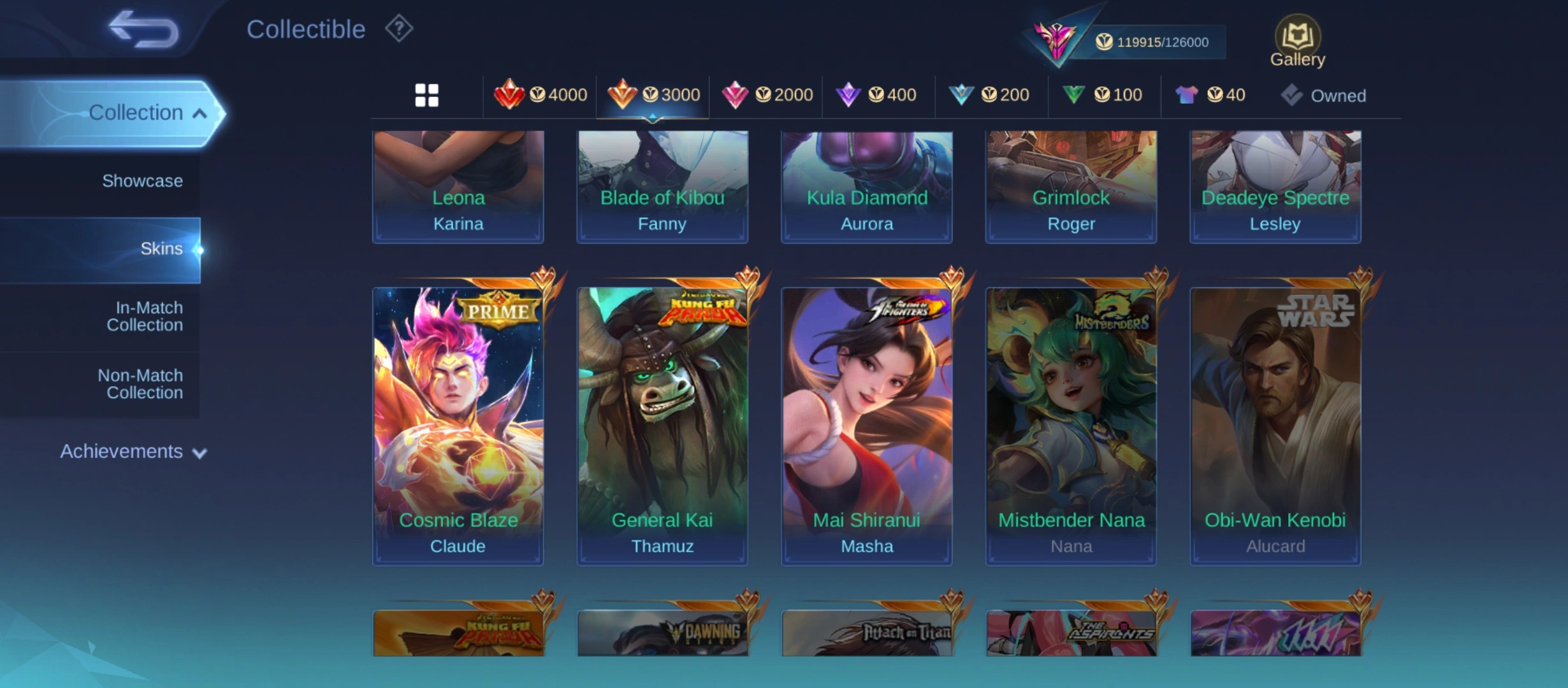The width and height of the screenshot is (1568, 688).
Task: Select the 200-point skin tab
Action: point(989,95)
